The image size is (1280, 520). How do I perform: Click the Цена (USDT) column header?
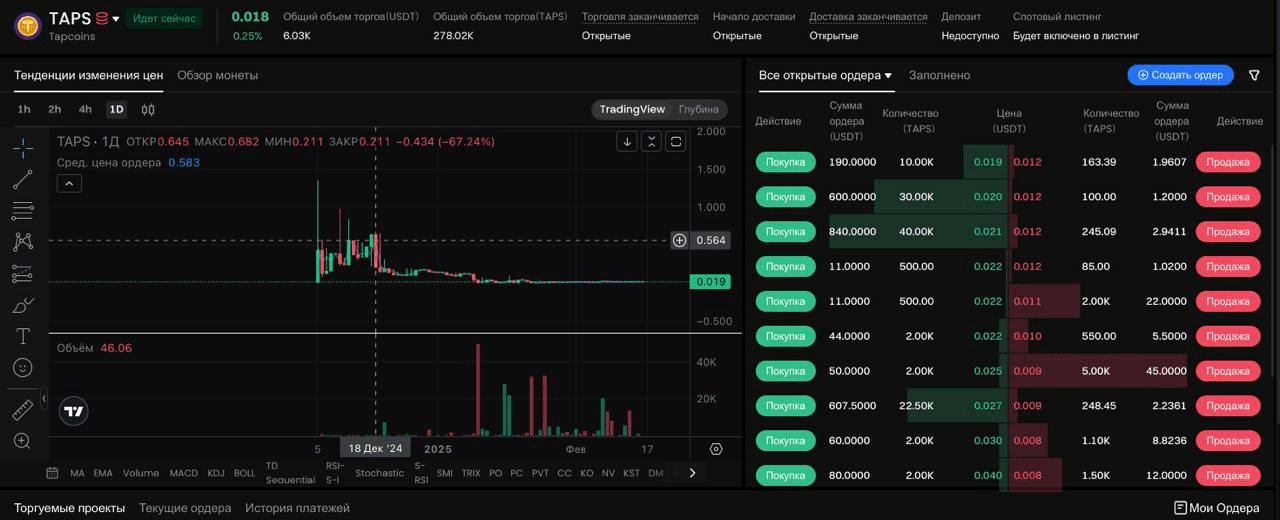1009,121
